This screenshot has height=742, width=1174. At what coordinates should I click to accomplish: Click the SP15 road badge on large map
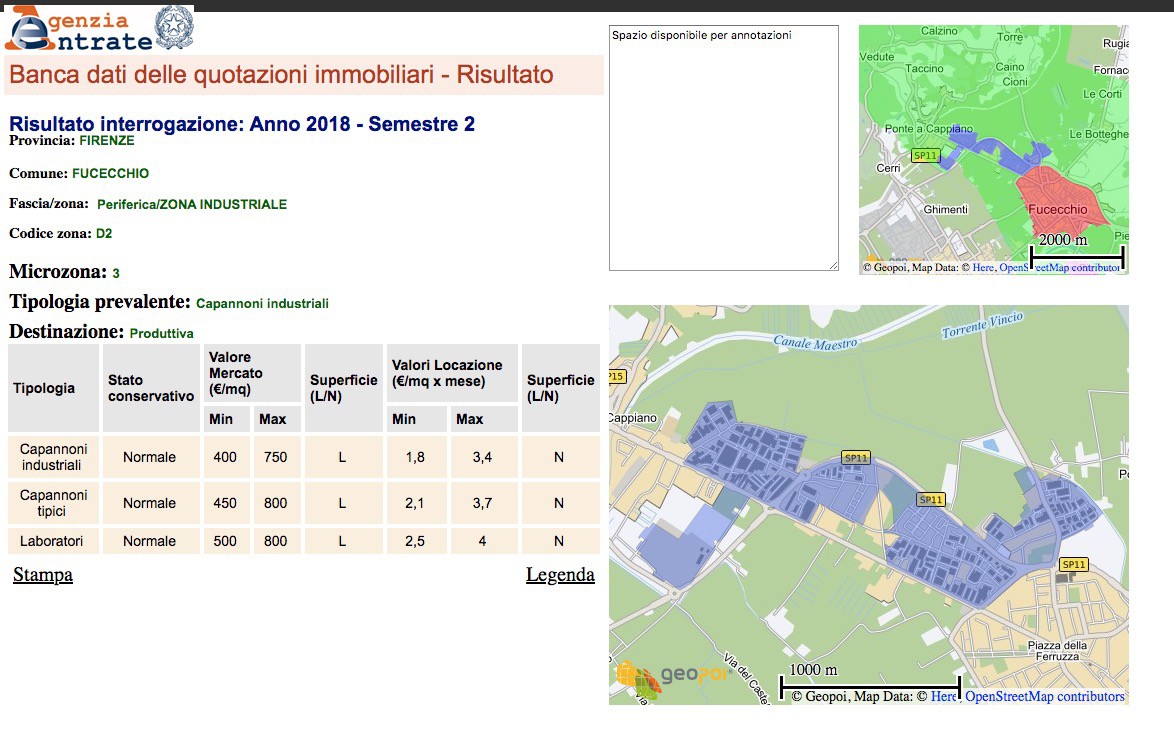pyautogui.click(x=615, y=377)
